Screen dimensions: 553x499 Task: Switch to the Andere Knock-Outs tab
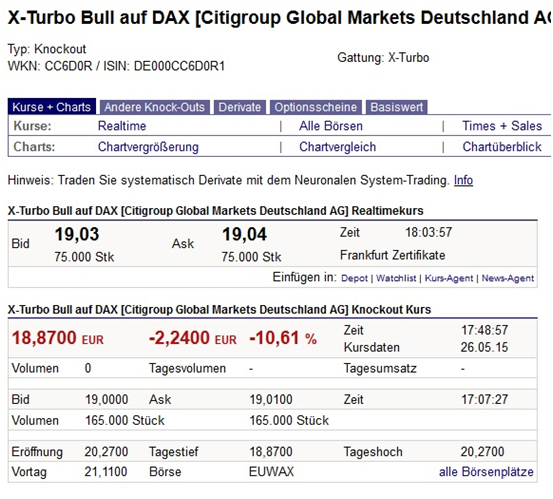tap(154, 107)
